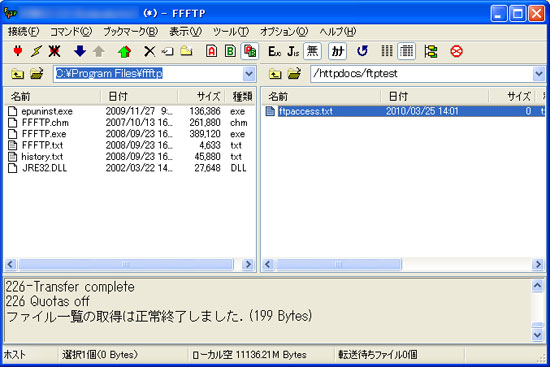
Task: Select JRE32.DLL in local list
Action: tap(44, 168)
